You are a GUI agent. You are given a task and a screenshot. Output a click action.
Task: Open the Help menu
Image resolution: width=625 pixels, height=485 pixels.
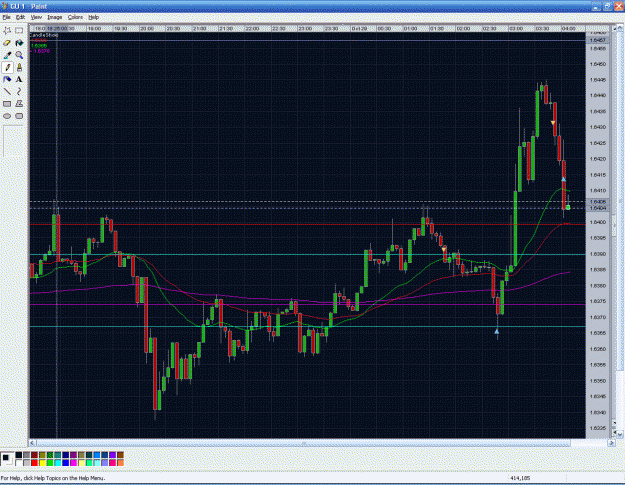pos(93,17)
